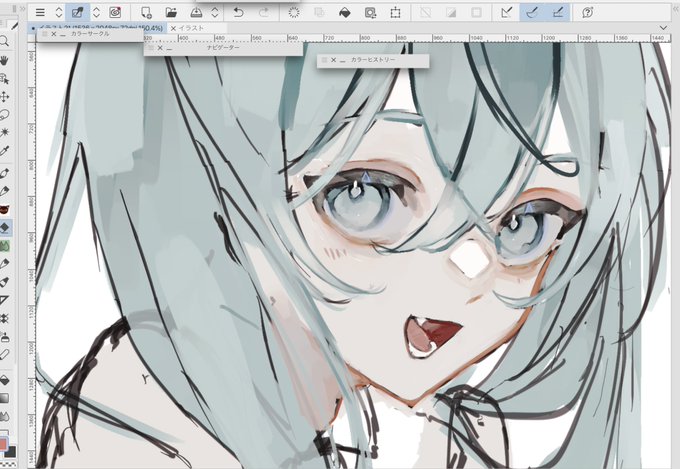Click the Open file folder icon
Viewport: 680px width, 469px height.
pos(171,13)
